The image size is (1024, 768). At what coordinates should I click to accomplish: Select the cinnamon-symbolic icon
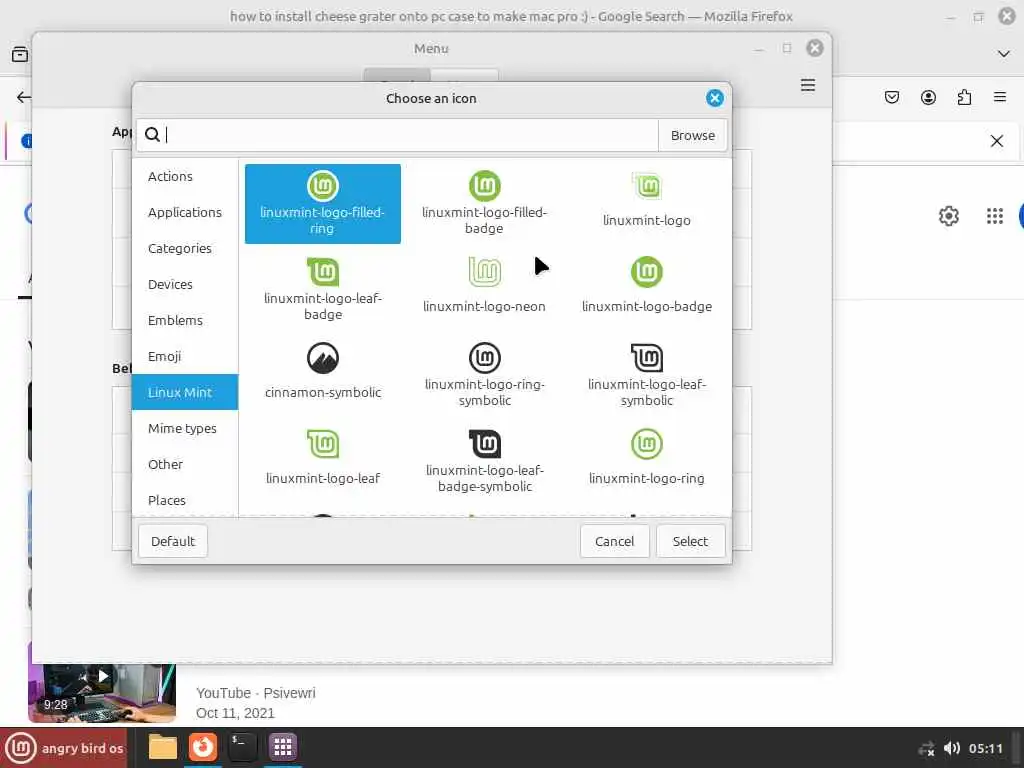pyautogui.click(x=323, y=376)
